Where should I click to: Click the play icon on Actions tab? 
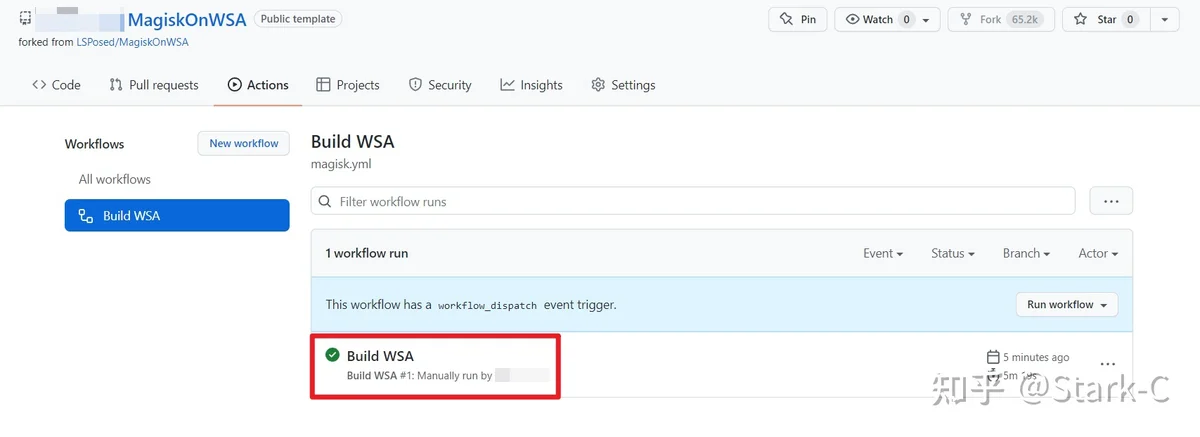234,85
